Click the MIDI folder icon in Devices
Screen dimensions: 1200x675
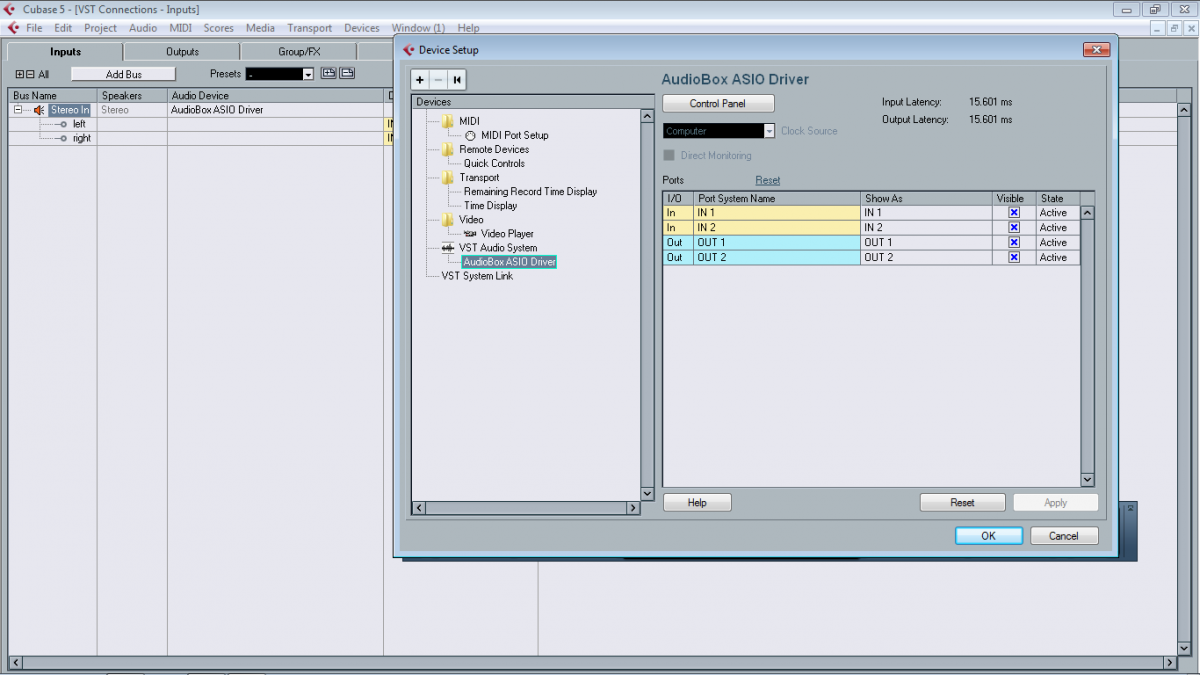pos(447,122)
